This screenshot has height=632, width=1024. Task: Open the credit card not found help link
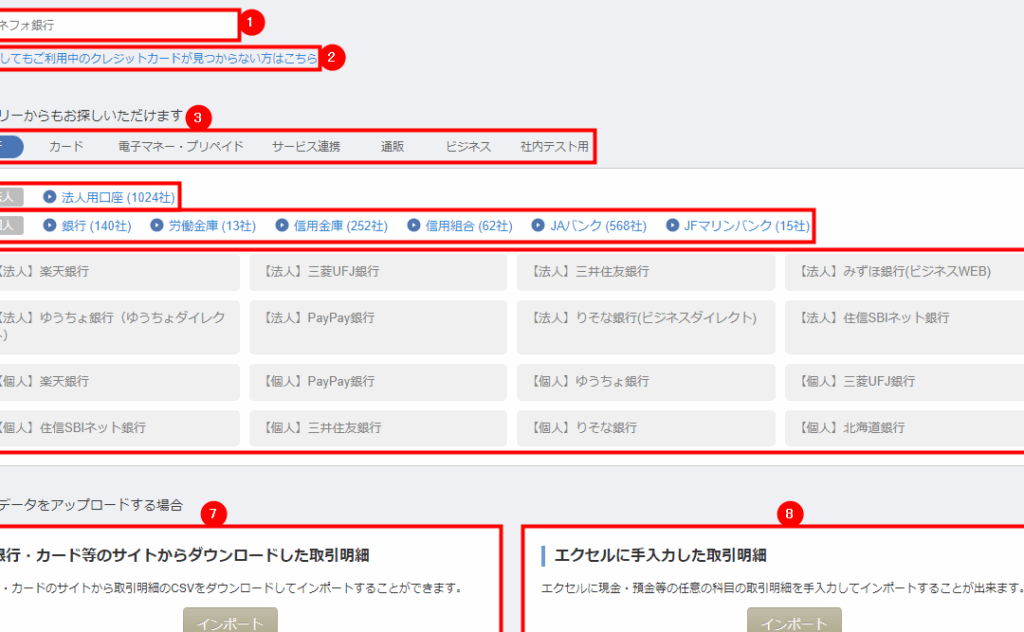click(x=158, y=58)
